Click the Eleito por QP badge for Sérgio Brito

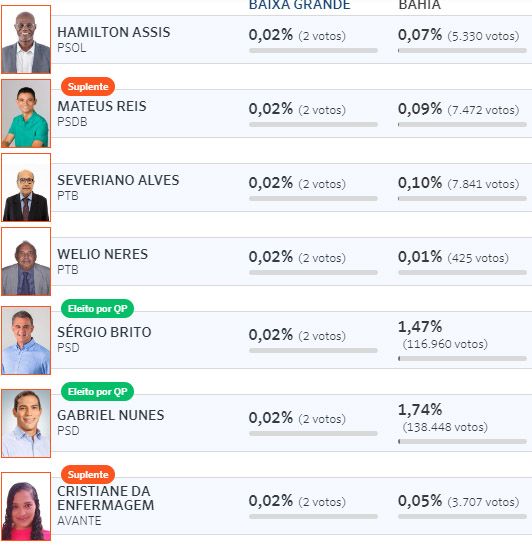coord(97,309)
